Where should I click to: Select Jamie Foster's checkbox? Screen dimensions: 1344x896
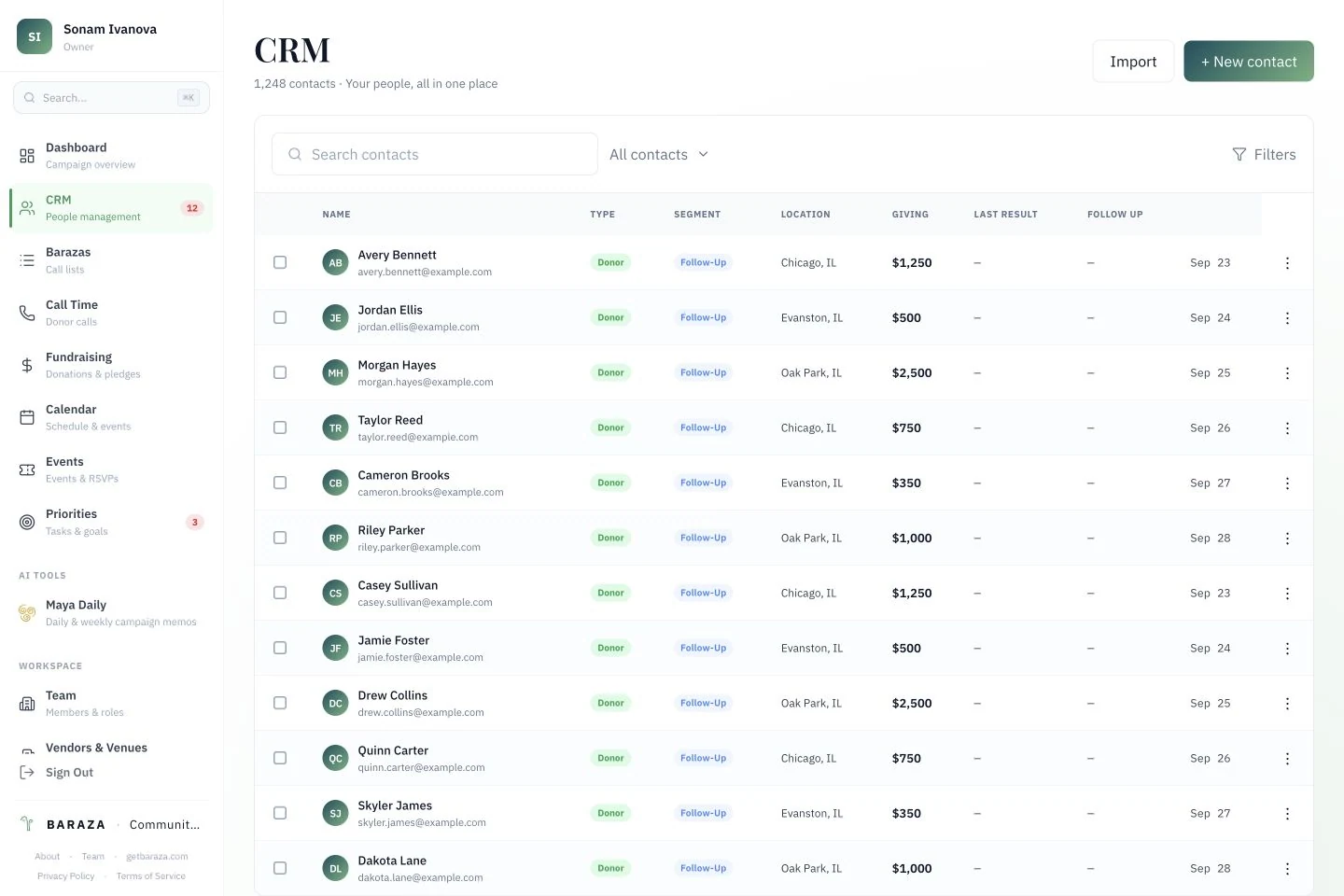click(x=280, y=648)
